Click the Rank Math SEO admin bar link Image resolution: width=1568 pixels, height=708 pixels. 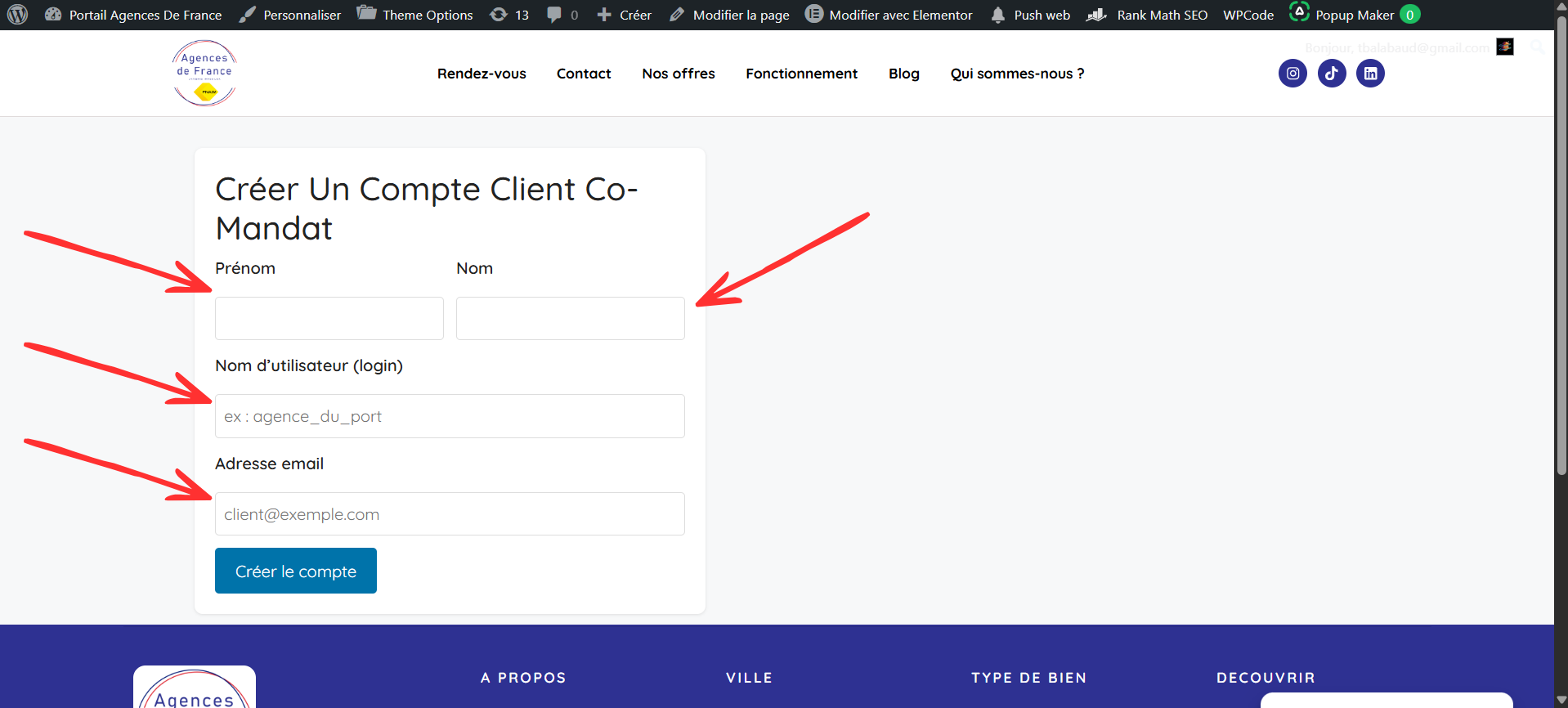1163,15
